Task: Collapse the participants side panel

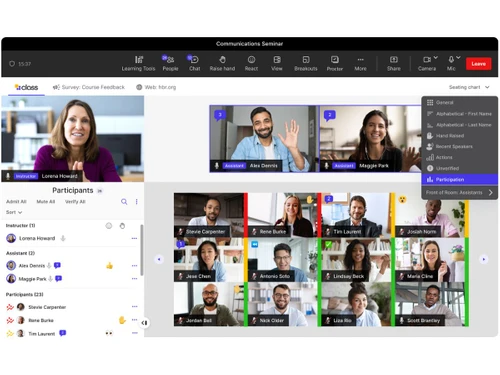Action: click(x=144, y=323)
